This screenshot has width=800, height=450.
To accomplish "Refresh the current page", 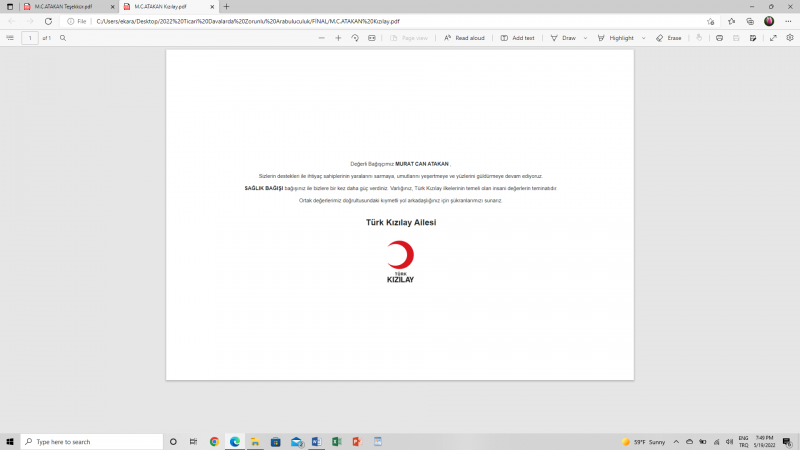I will (48, 21).
